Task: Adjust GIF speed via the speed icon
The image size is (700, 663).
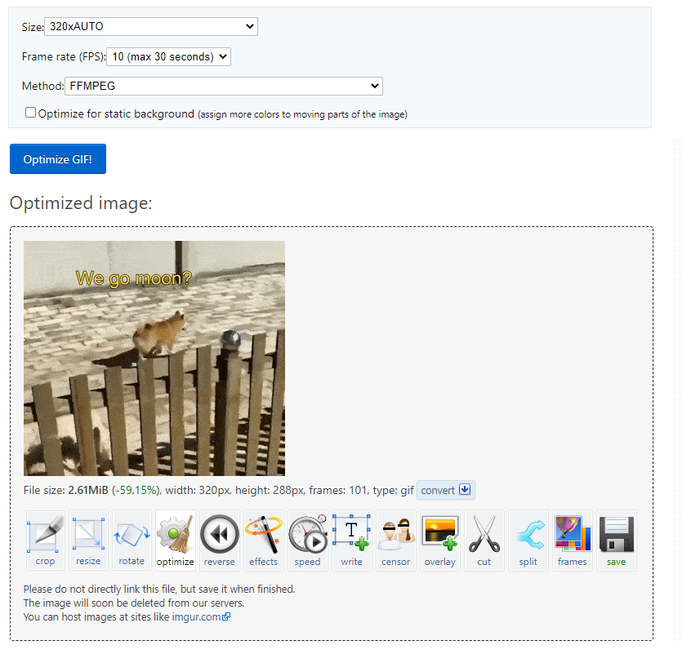Action: tap(308, 540)
